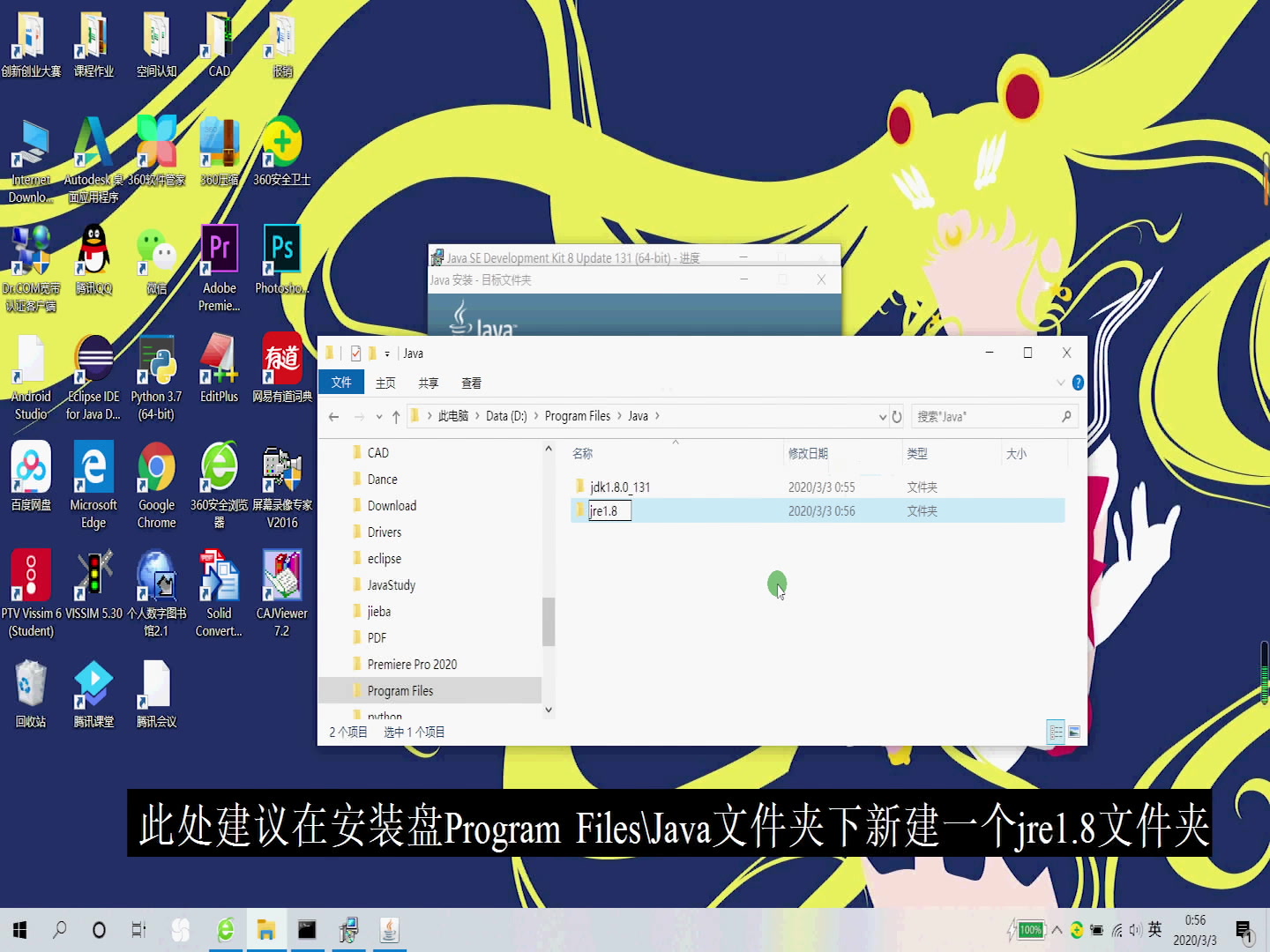Open Microsoft Edge desktop icon
The width and height of the screenshot is (1270, 952).
tap(93, 485)
